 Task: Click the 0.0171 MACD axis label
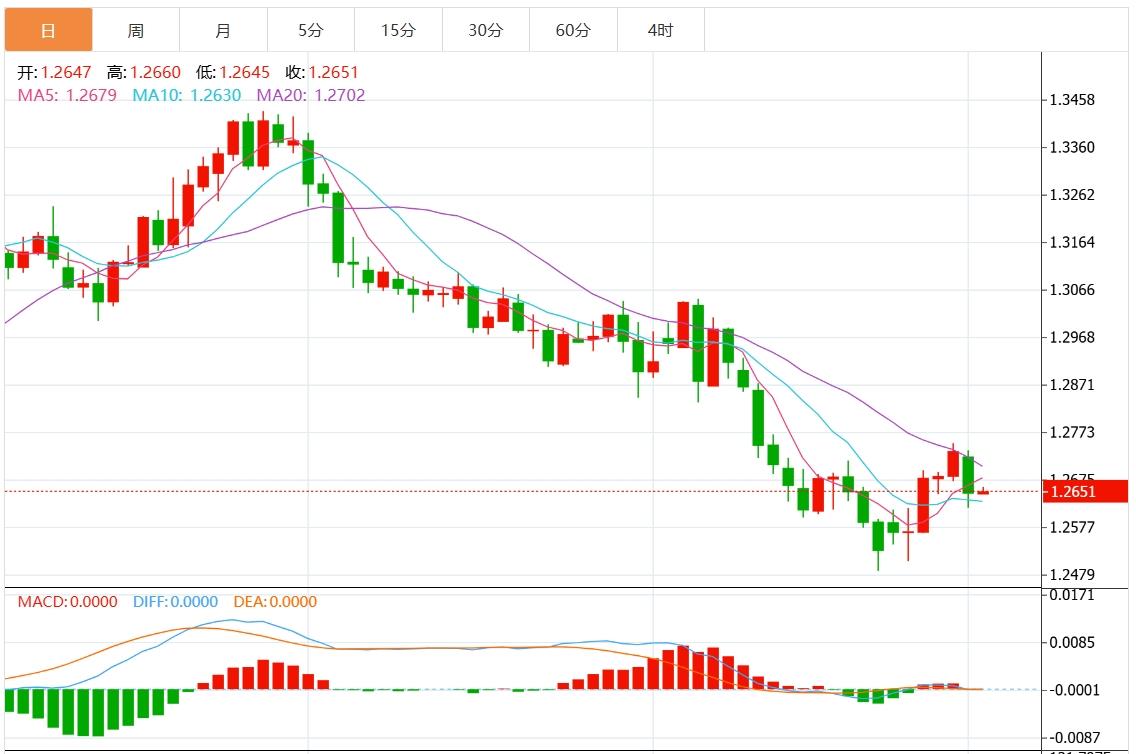[1071, 595]
